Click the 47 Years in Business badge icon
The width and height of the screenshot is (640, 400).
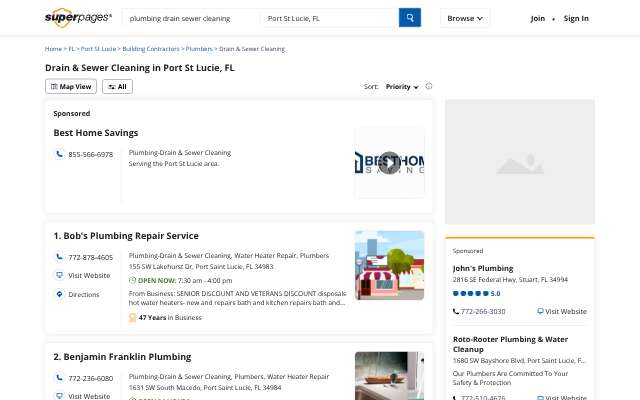click(x=132, y=317)
